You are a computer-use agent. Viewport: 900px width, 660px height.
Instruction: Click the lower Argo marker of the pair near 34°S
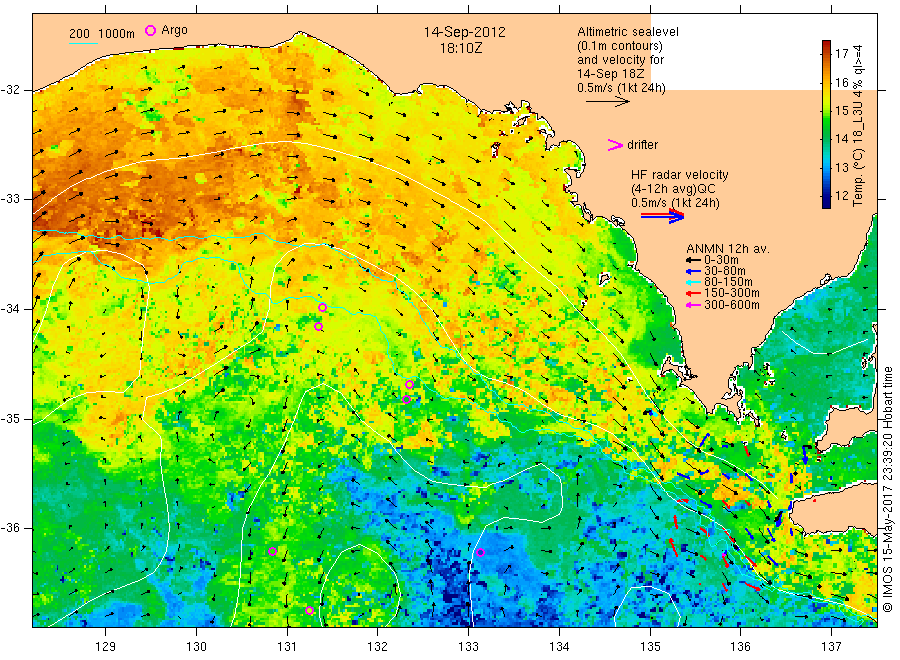click(319, 327)
